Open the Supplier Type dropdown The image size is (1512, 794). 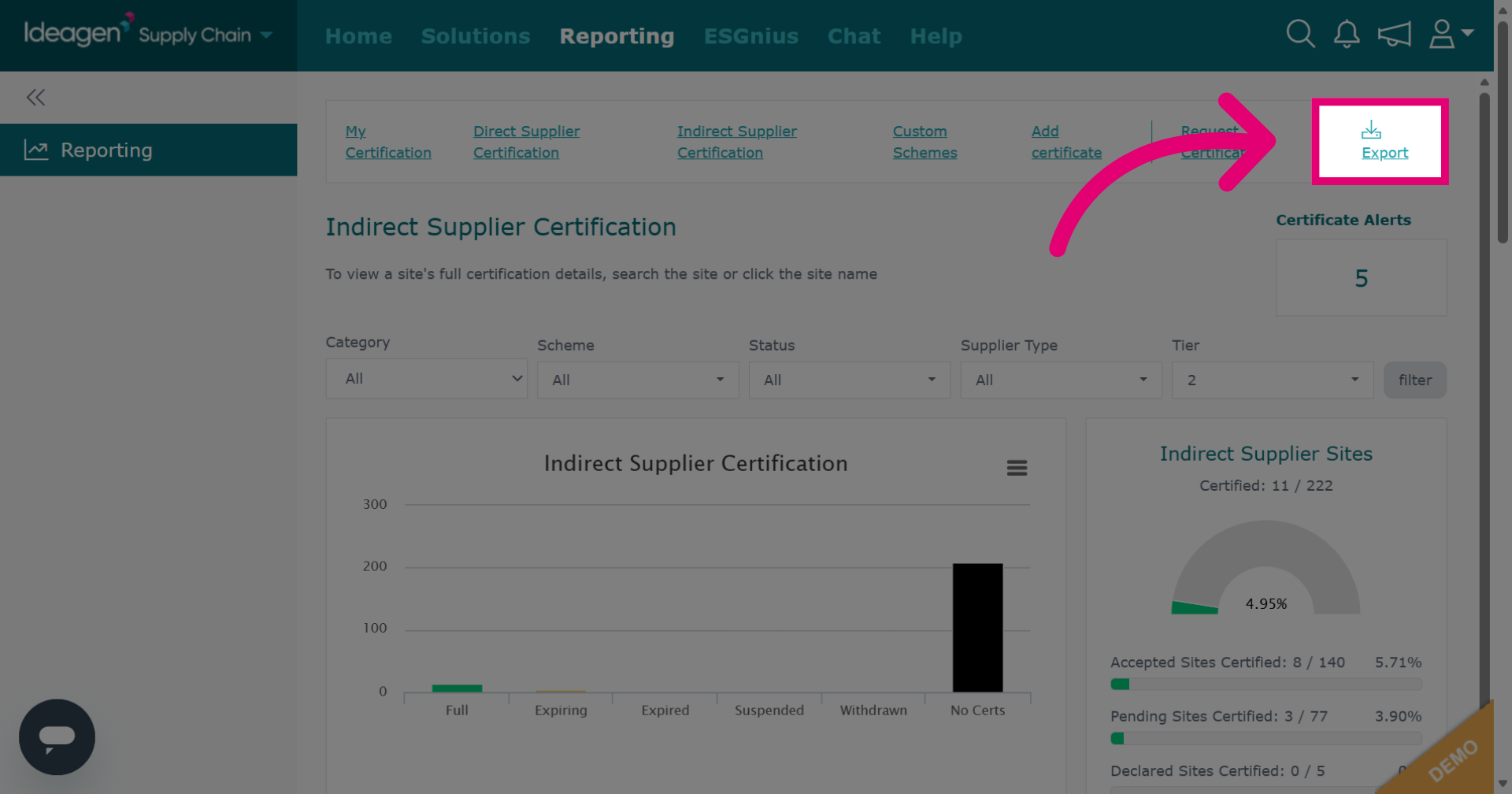[x=1061, y=380]
